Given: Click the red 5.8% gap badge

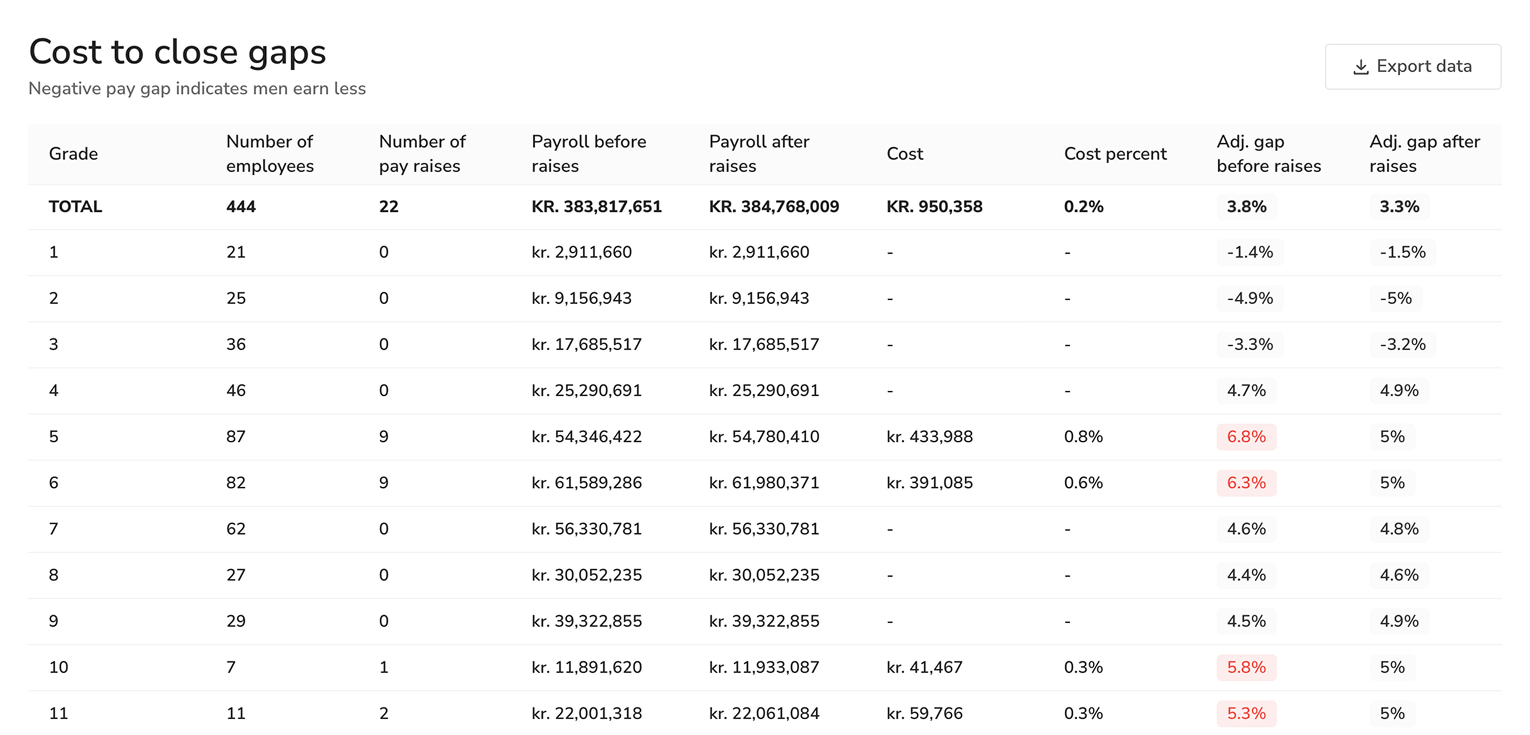Looking at the screenshot, I should pos(1246,667).
